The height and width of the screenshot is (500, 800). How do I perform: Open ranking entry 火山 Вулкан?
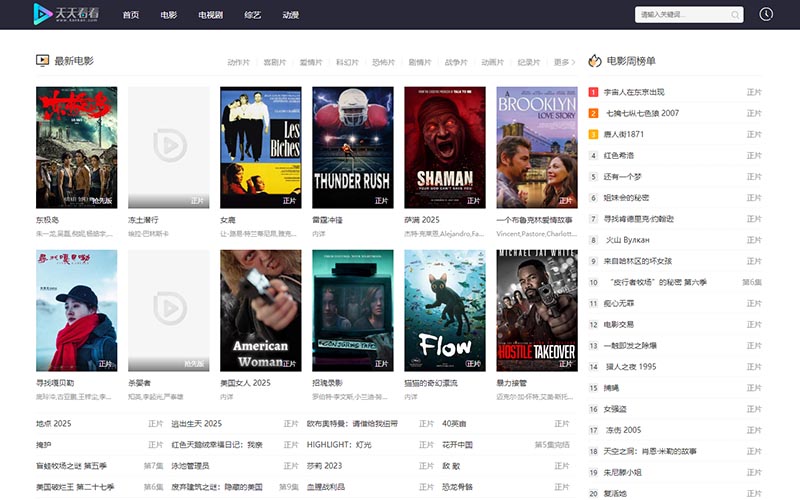click(x=627, y=240)
